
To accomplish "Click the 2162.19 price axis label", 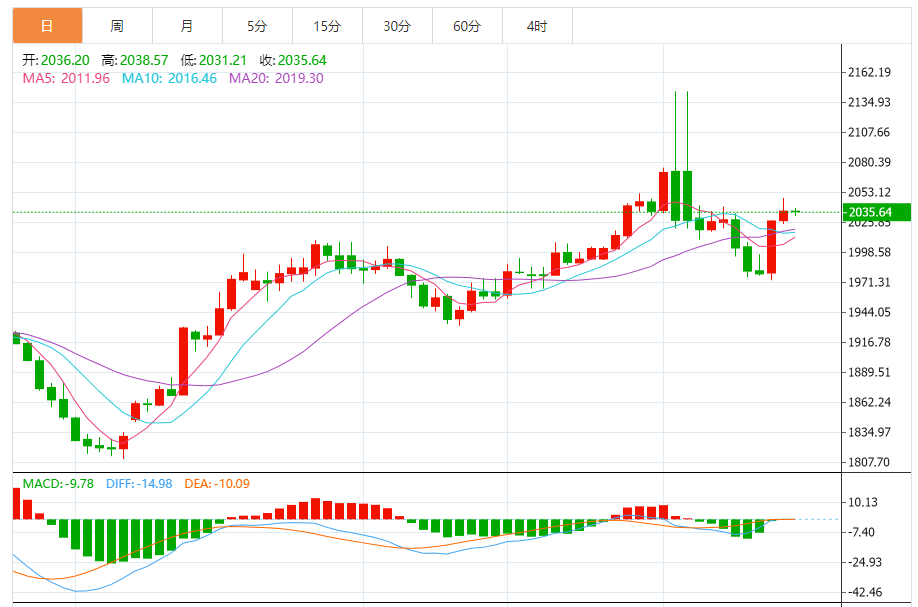I will pos(869,72).
